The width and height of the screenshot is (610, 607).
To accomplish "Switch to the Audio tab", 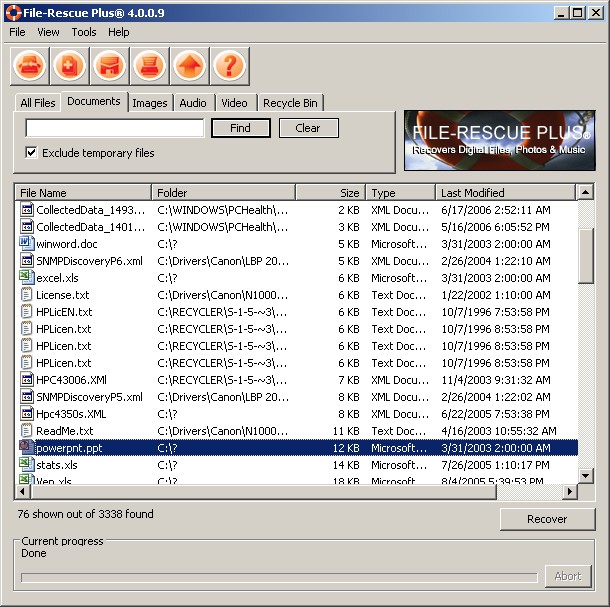I will [193, 103].
